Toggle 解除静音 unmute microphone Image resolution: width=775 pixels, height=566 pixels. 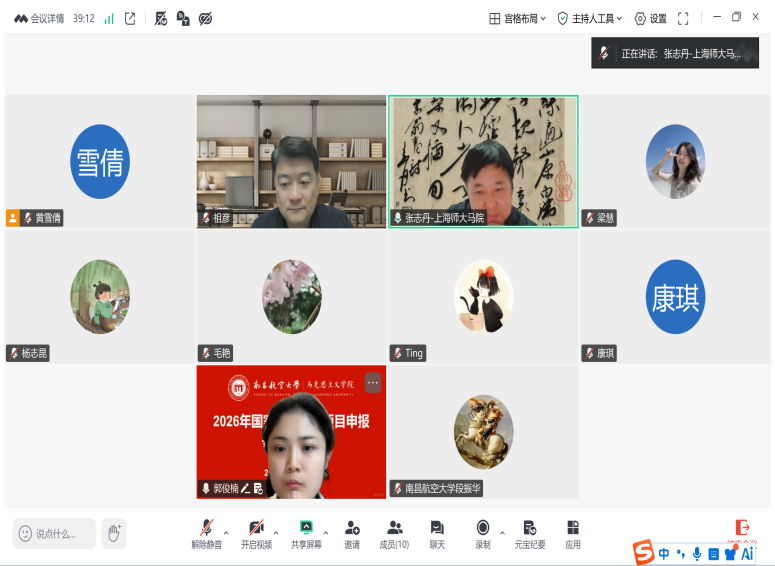coord(207,534)
